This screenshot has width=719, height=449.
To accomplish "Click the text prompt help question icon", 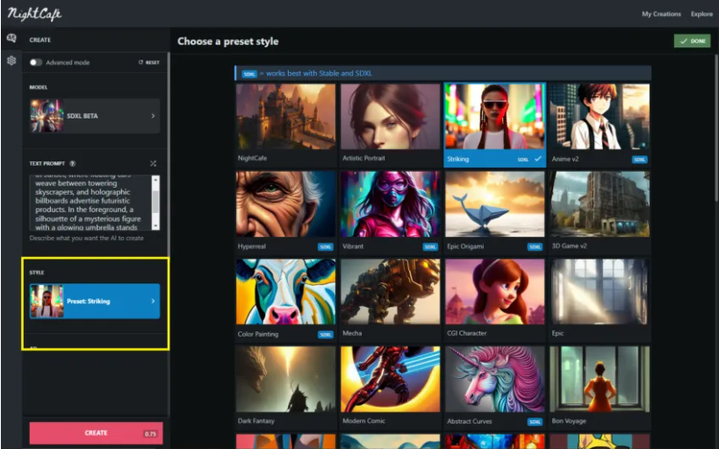I will click(72, 163).
